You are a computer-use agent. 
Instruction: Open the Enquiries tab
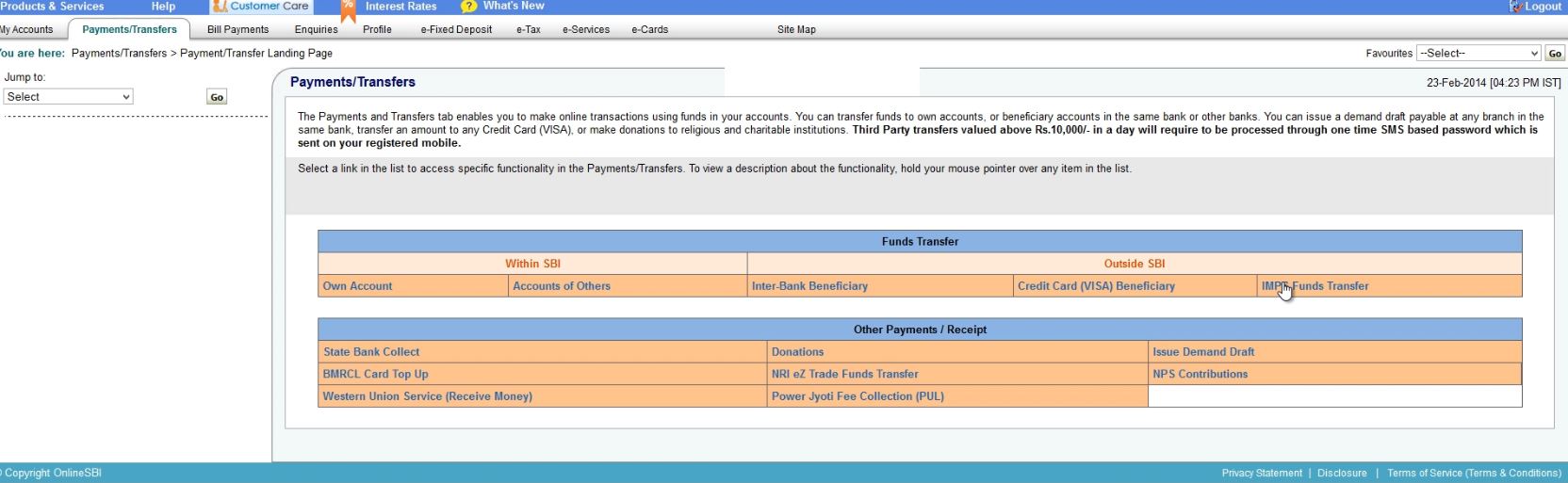[316, 30]
